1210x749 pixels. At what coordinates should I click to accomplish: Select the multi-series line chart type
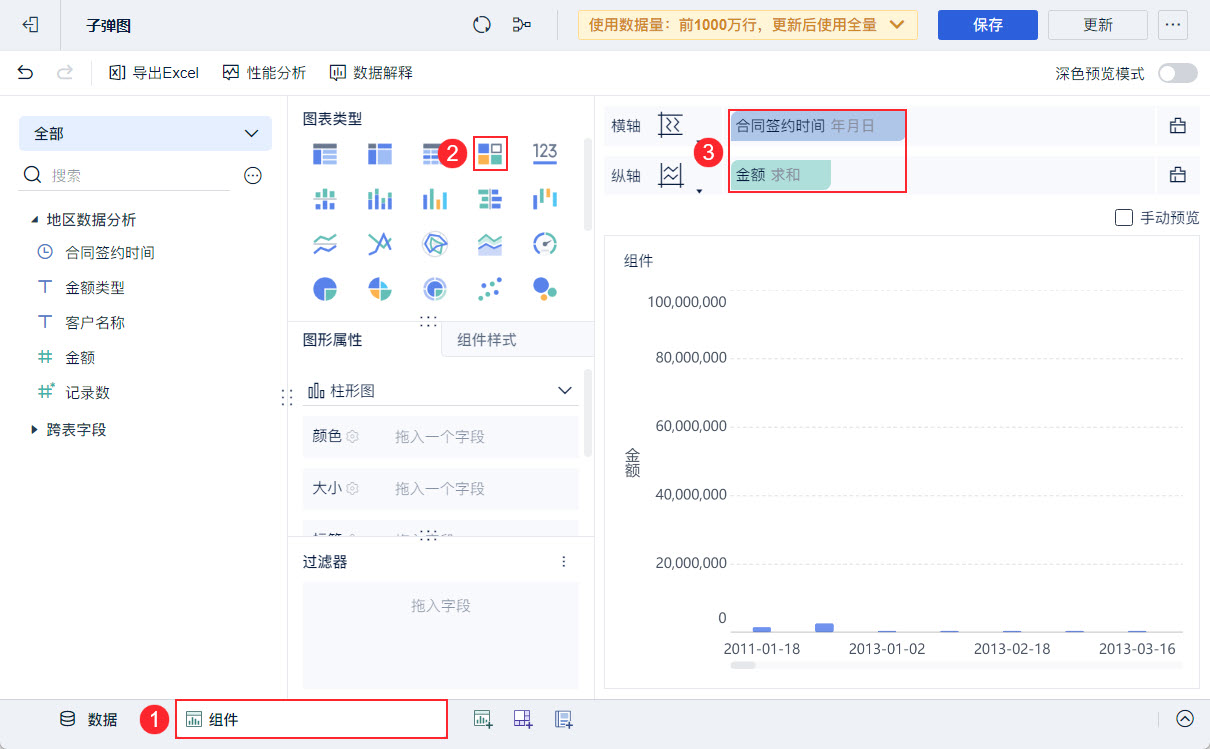coord(380,243)
